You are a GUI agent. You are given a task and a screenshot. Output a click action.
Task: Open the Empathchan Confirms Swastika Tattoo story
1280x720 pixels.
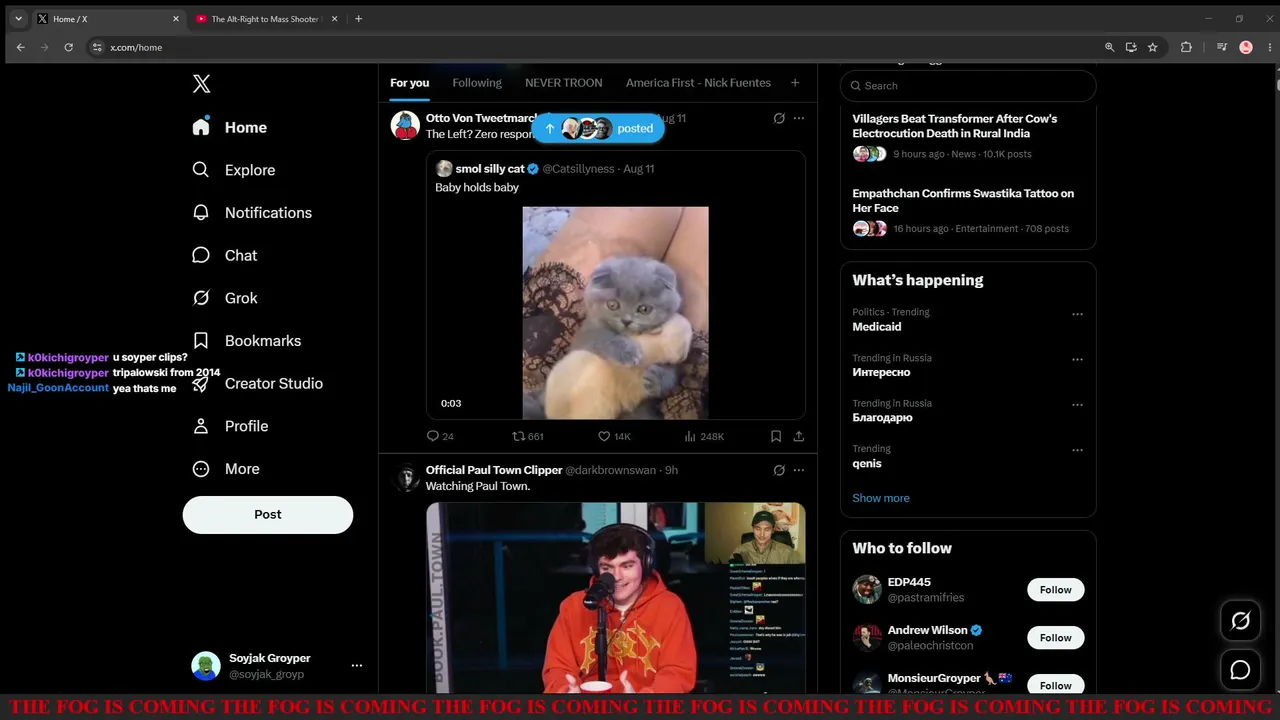[968, 211]
